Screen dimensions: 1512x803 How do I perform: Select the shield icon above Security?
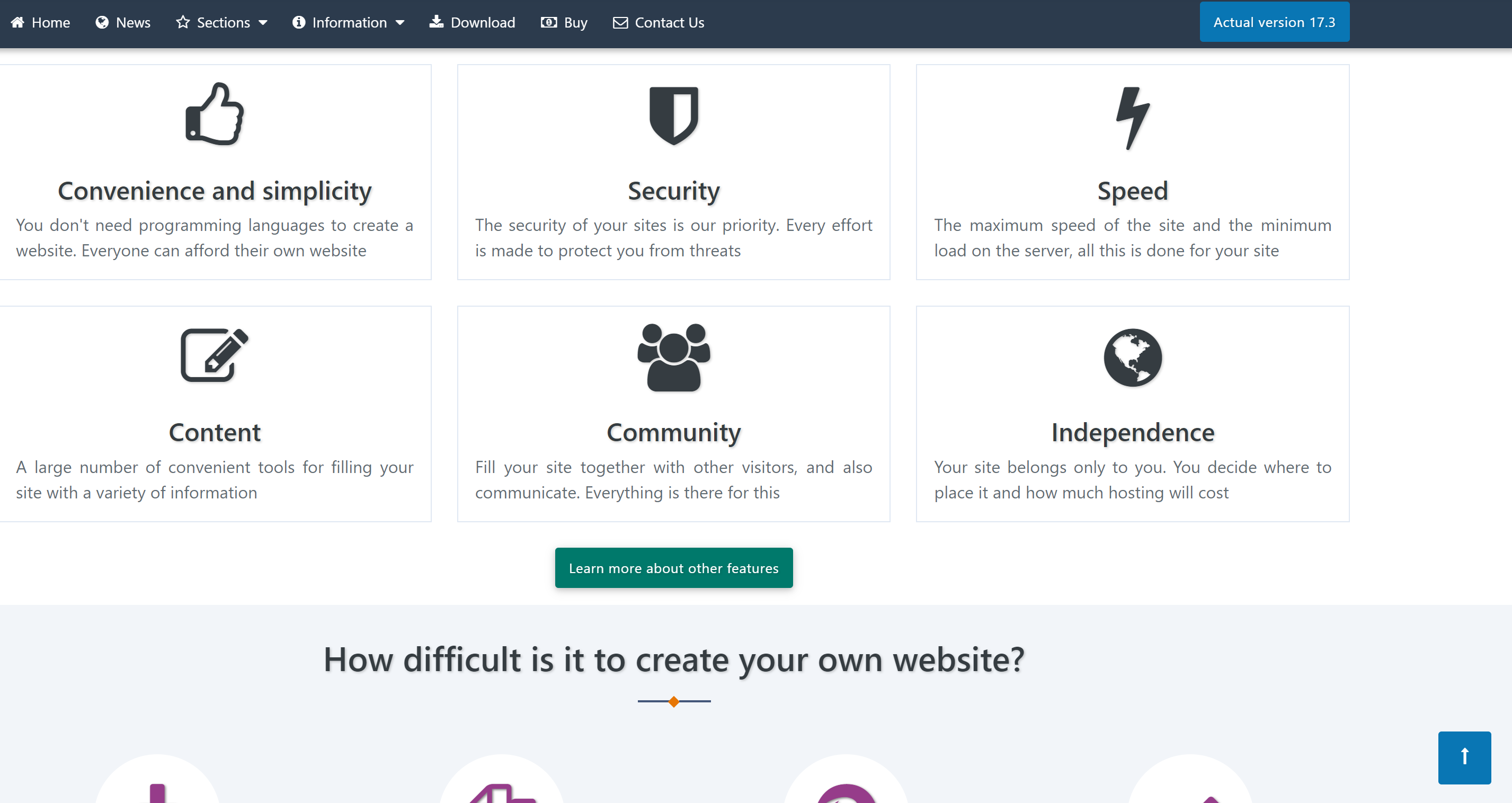coord(673,115)
